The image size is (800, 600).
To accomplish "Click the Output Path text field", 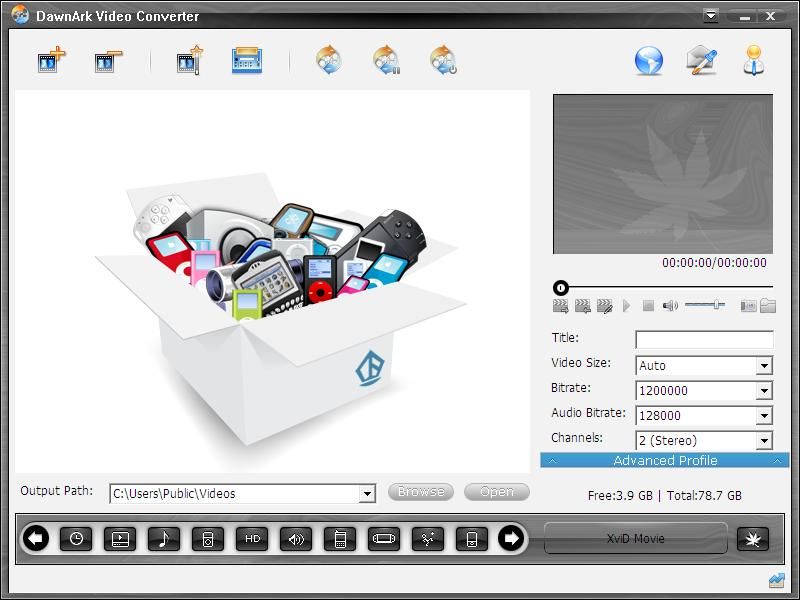I will point(235,494).
